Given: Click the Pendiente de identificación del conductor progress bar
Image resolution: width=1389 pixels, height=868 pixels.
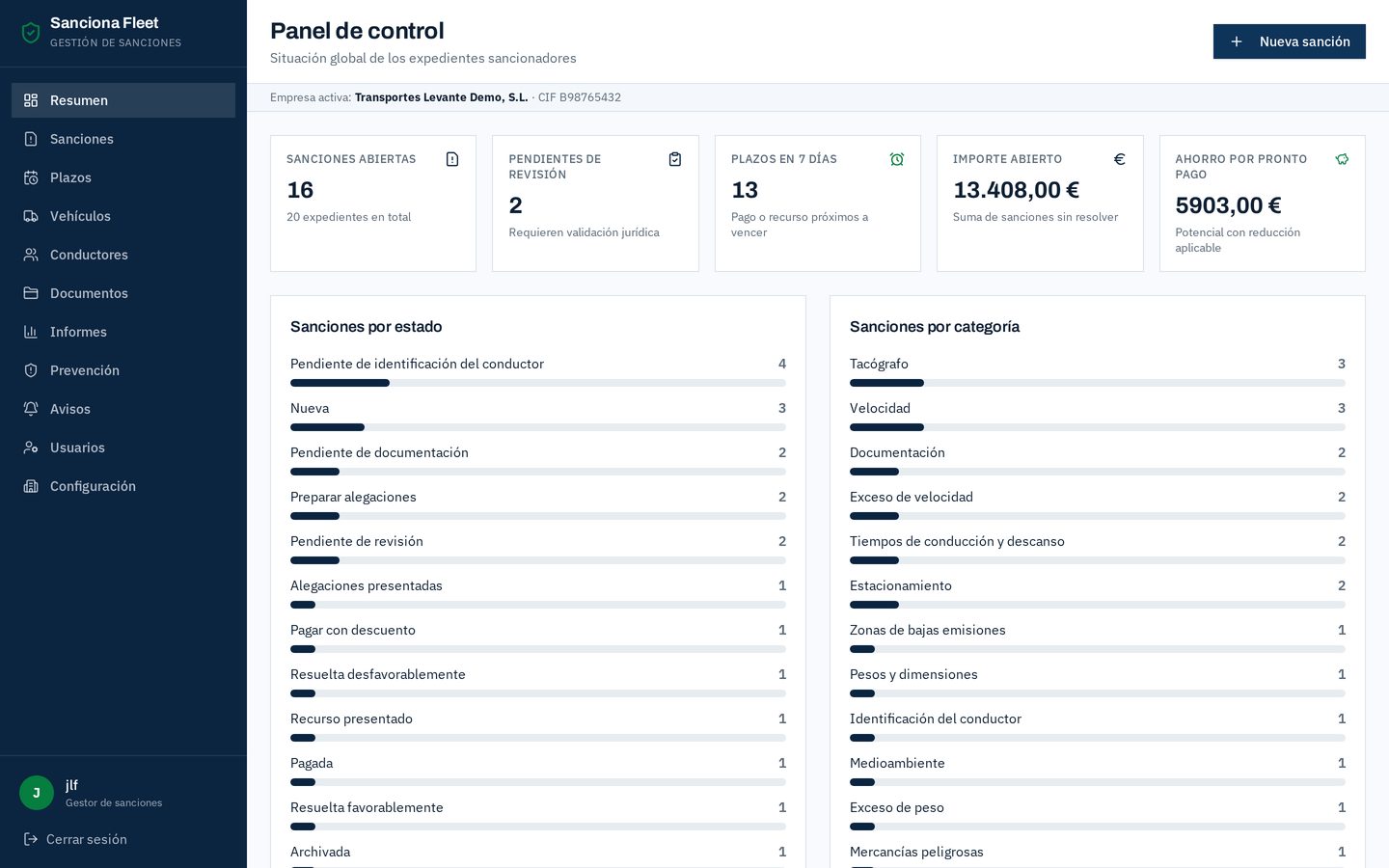Looking at the screenshot, I should [538, 383].
